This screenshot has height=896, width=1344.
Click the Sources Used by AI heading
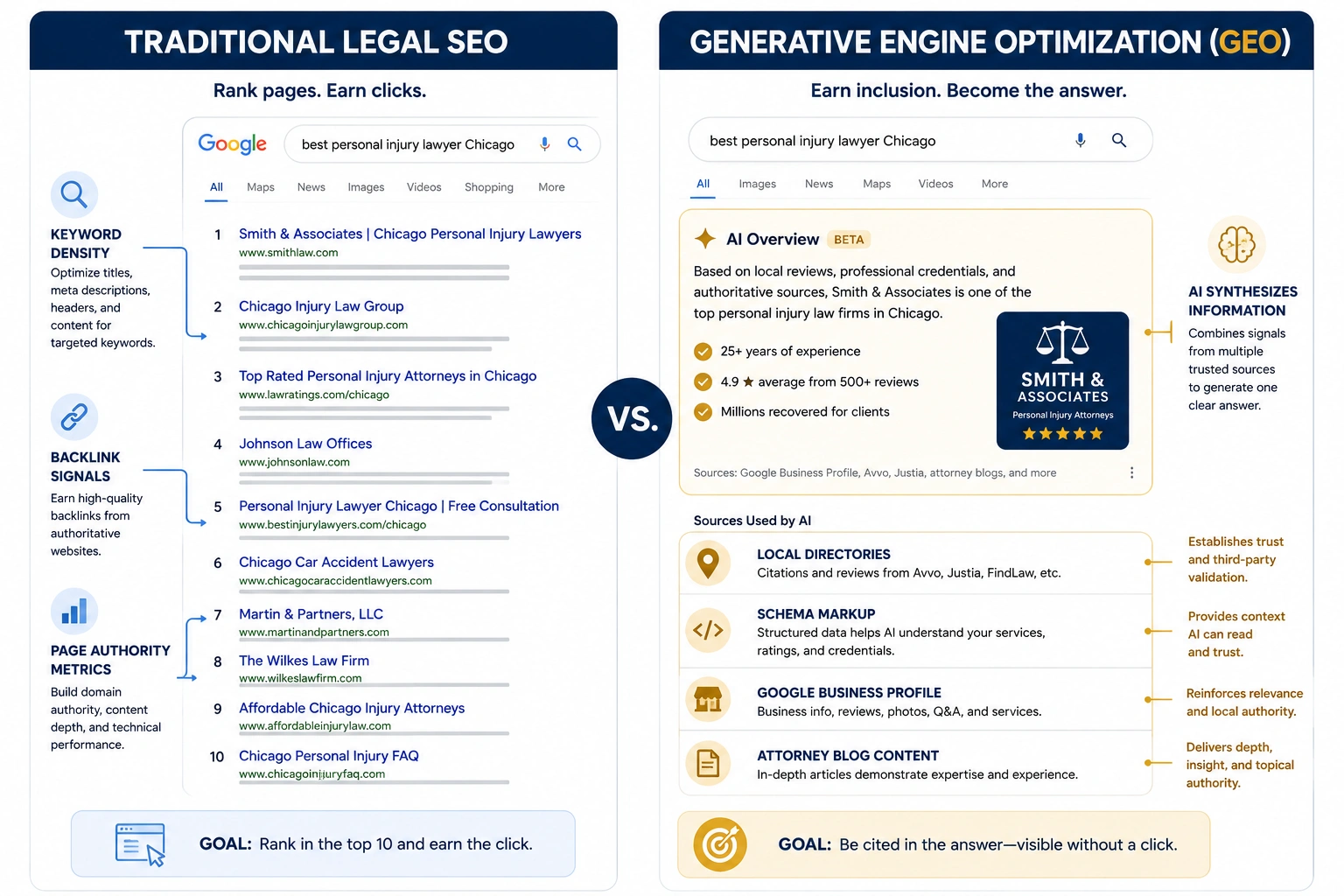point(752,521)
